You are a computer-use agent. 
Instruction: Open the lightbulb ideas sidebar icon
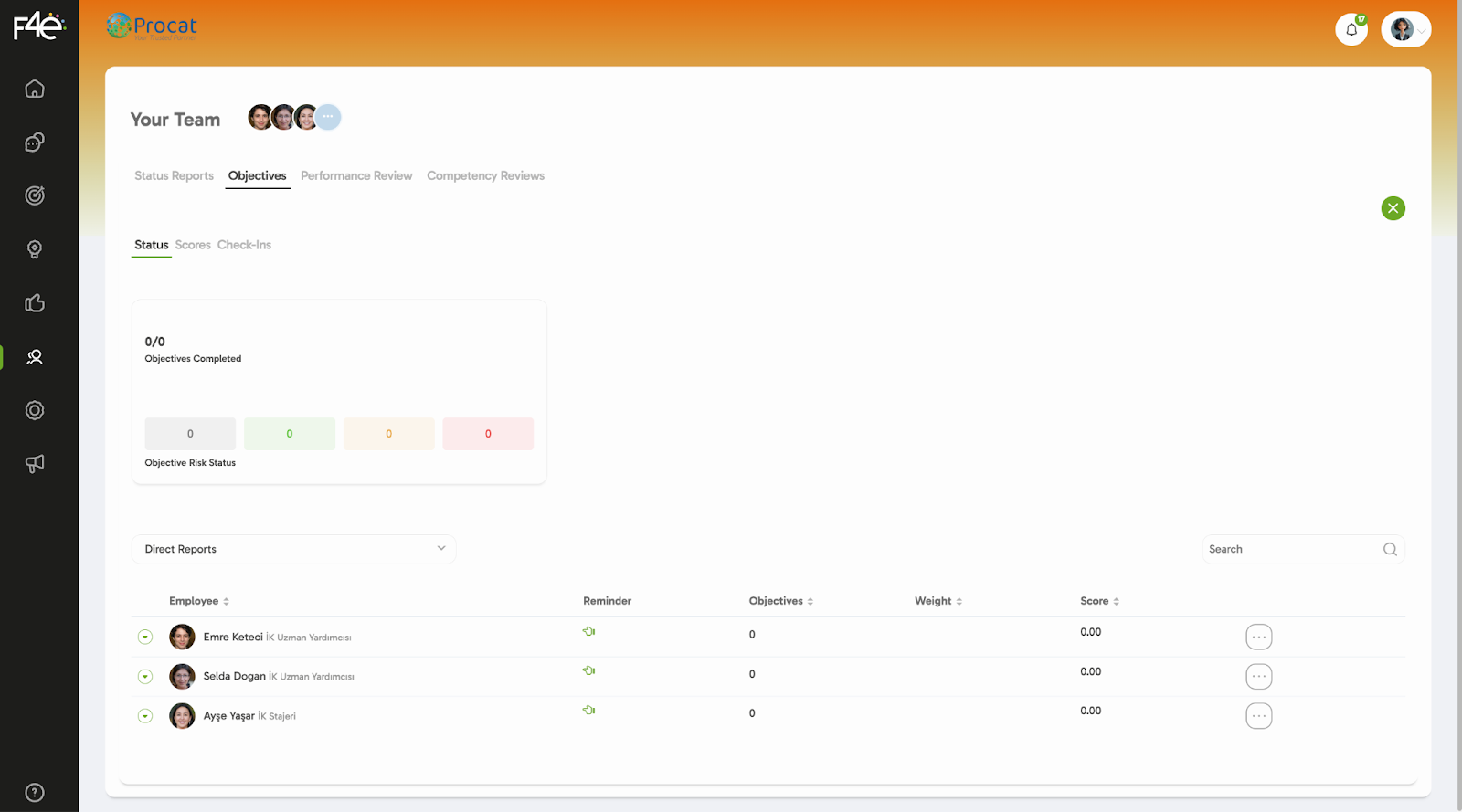[35, 249]
